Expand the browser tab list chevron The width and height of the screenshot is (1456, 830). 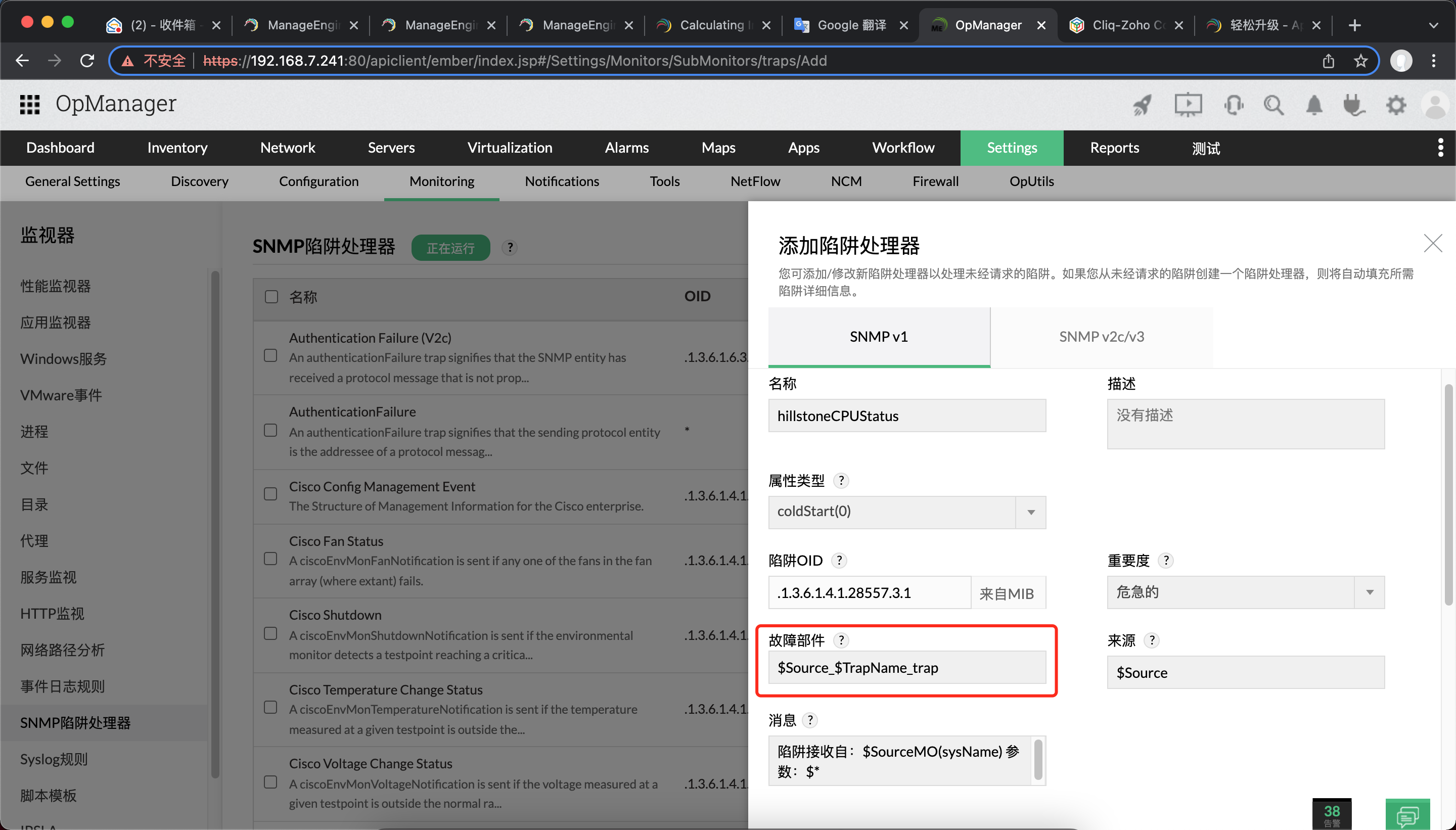tap(1433, 25)
